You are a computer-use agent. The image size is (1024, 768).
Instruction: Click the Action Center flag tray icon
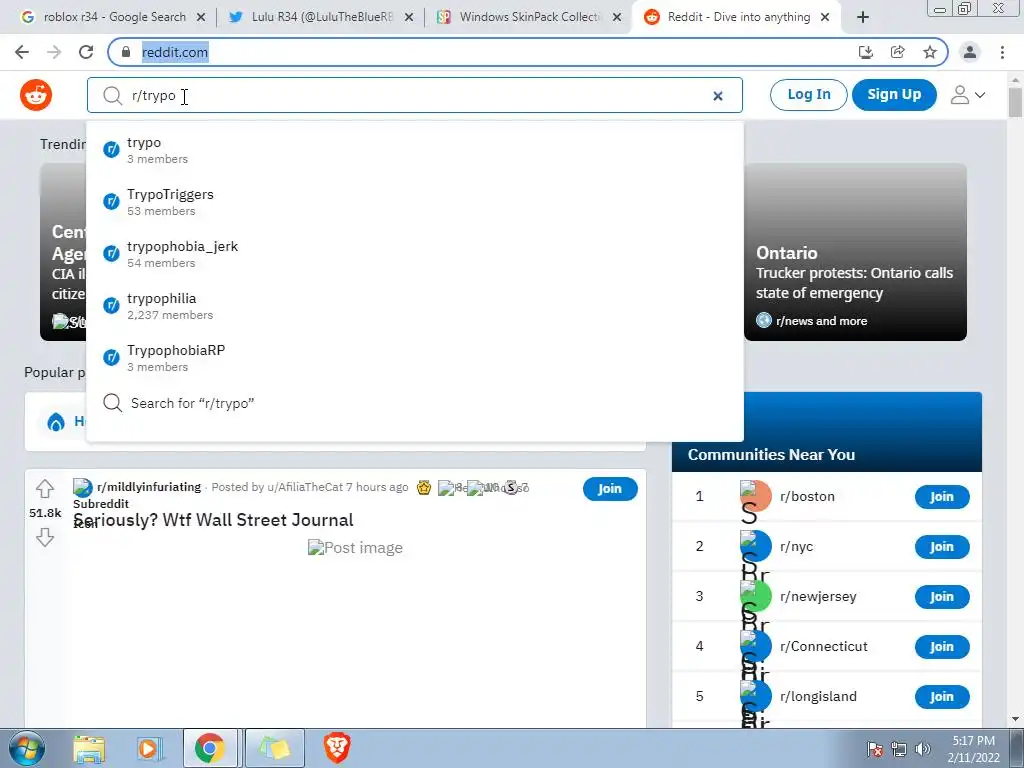(x=875, y=749)
